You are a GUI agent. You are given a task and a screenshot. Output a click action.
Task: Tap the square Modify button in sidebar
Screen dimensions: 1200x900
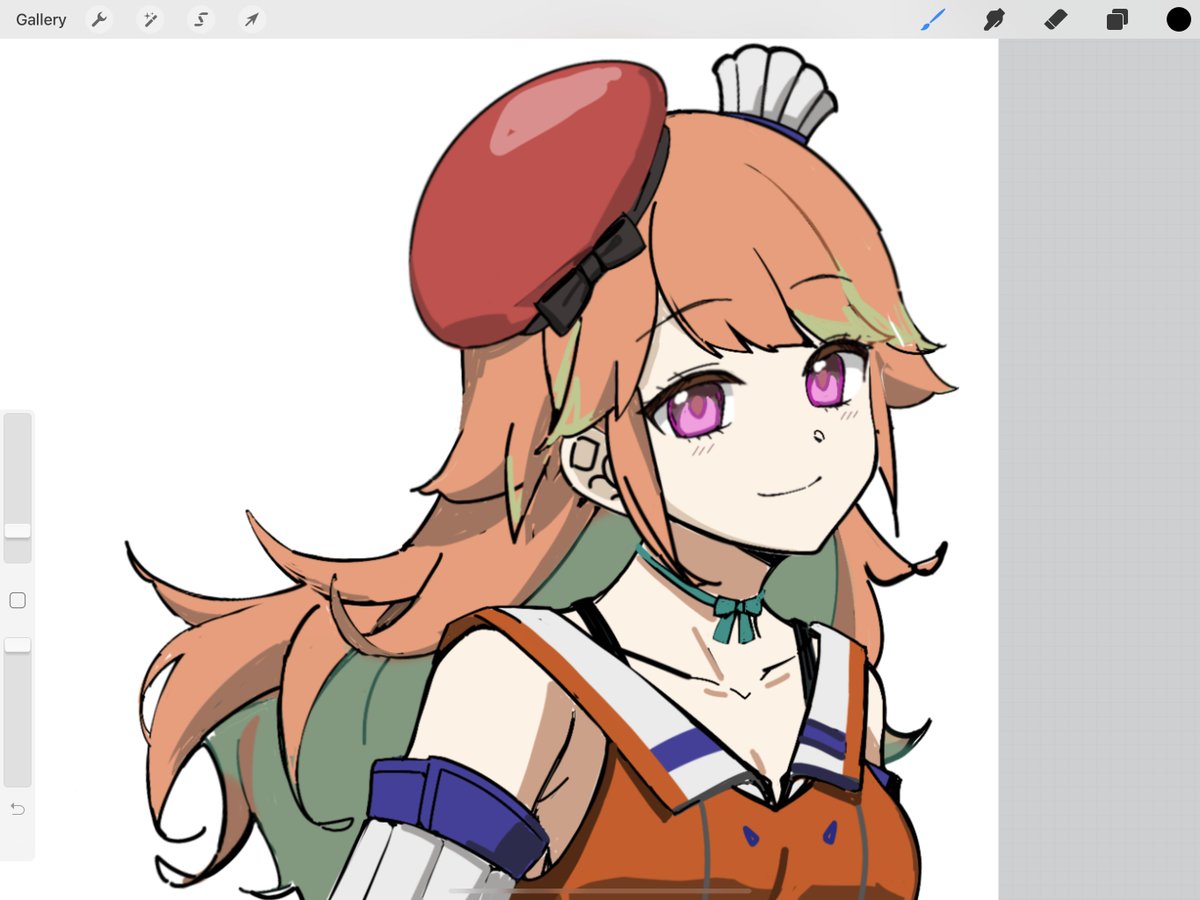[17, 600]
